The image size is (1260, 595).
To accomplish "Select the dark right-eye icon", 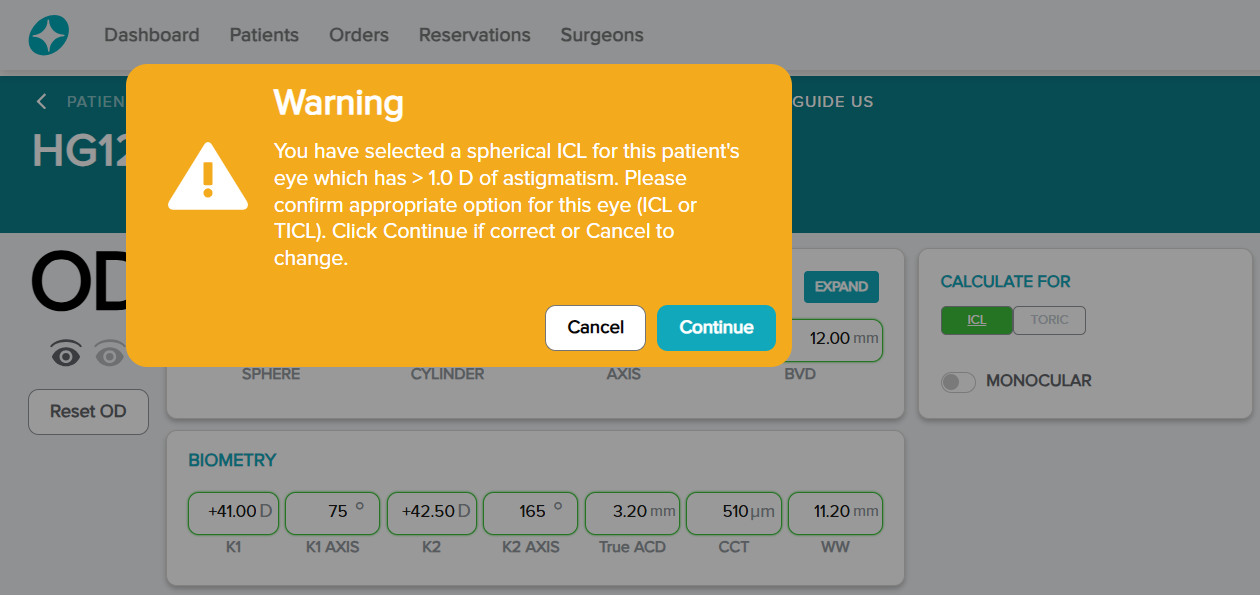I will click(x=66, y=353).
